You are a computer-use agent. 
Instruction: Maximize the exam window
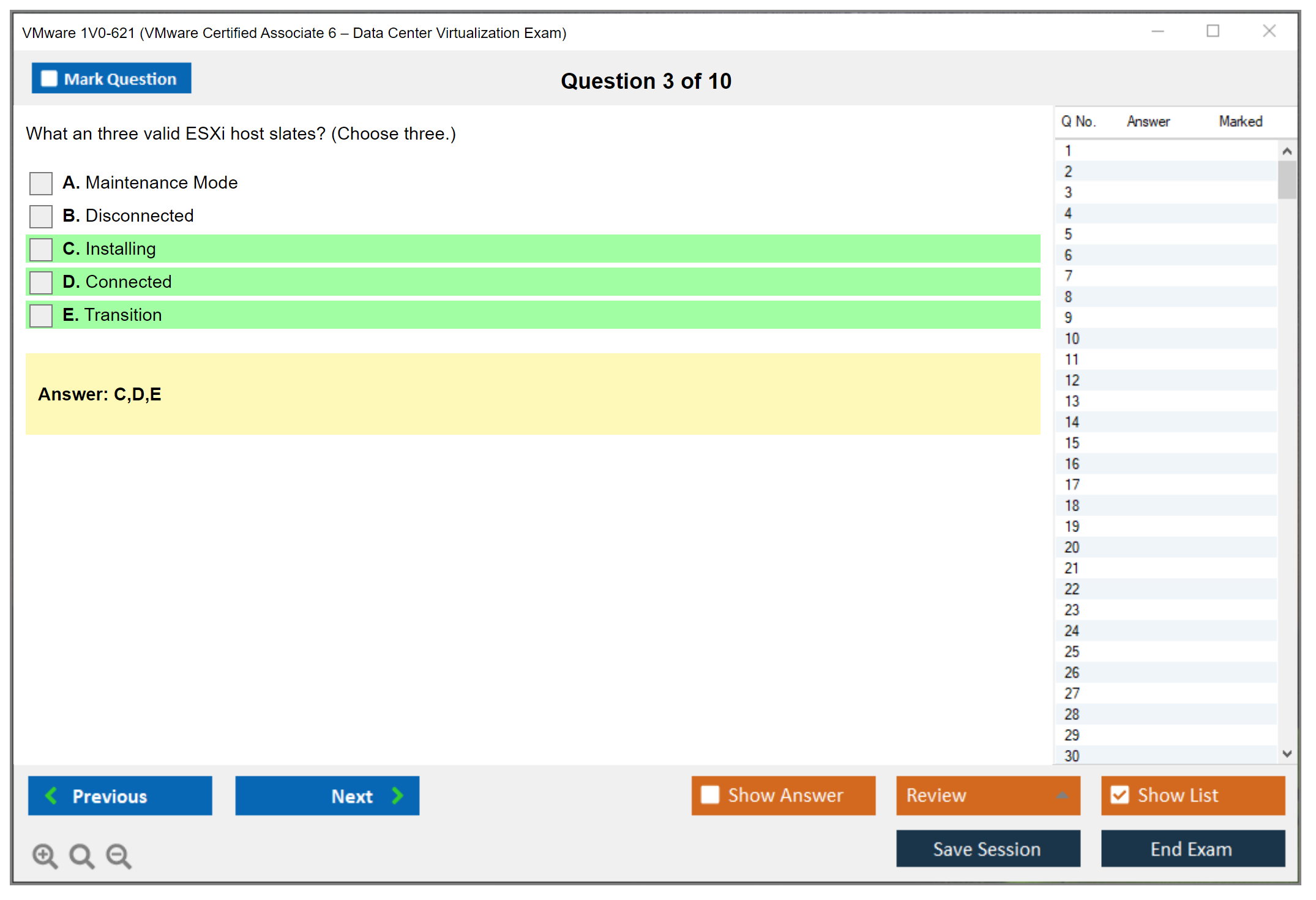click(x=1213, y=31)
